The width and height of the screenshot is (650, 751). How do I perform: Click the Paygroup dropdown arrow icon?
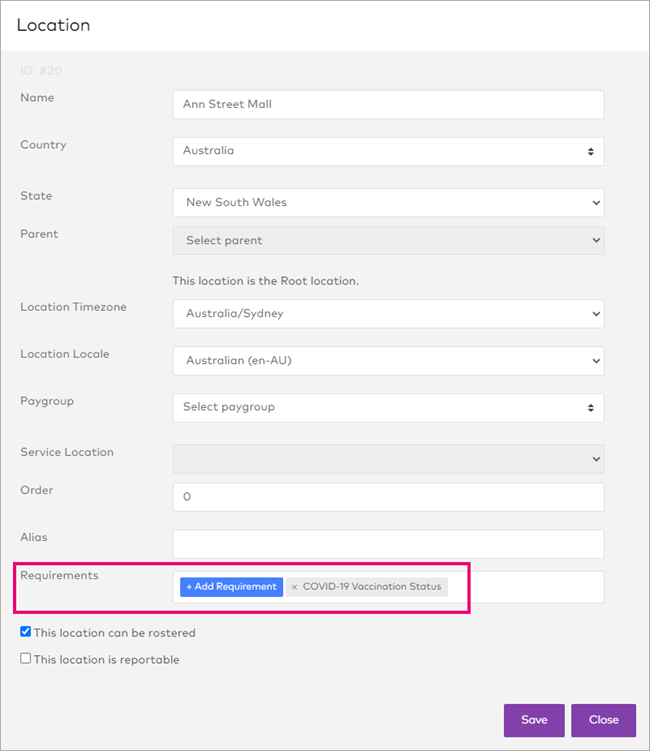[x=590, y=407]
